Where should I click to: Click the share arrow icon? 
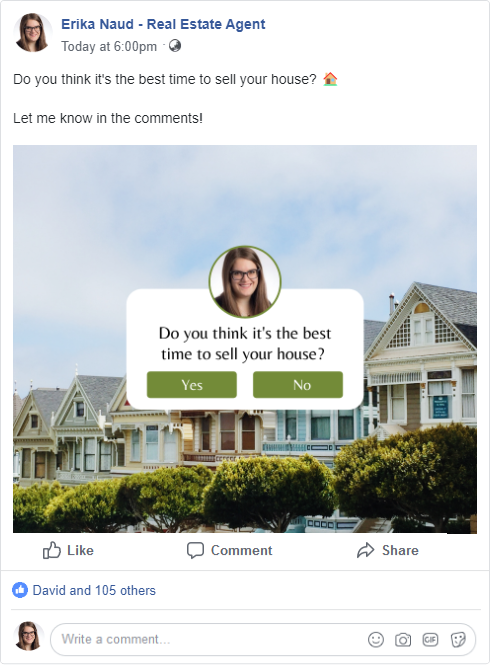tap(365, 550)
